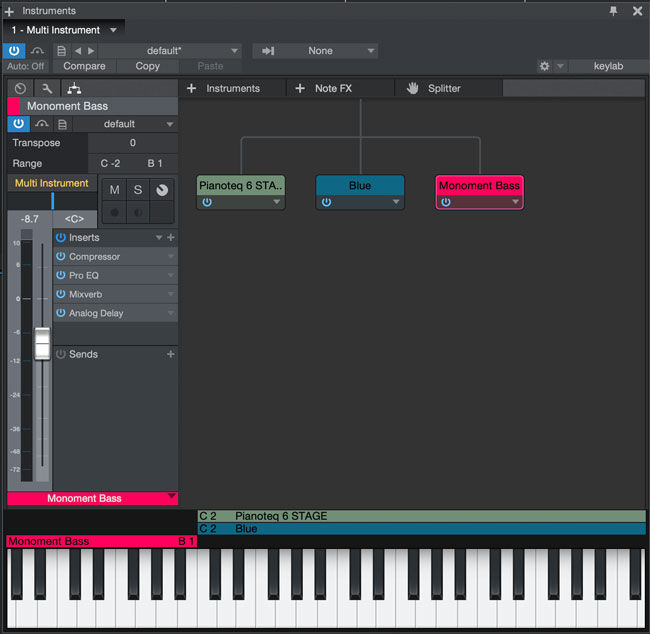Toggle power on the Blue instrument node
This screenshot has width=650, height=634.
click(x=327, y=202)
